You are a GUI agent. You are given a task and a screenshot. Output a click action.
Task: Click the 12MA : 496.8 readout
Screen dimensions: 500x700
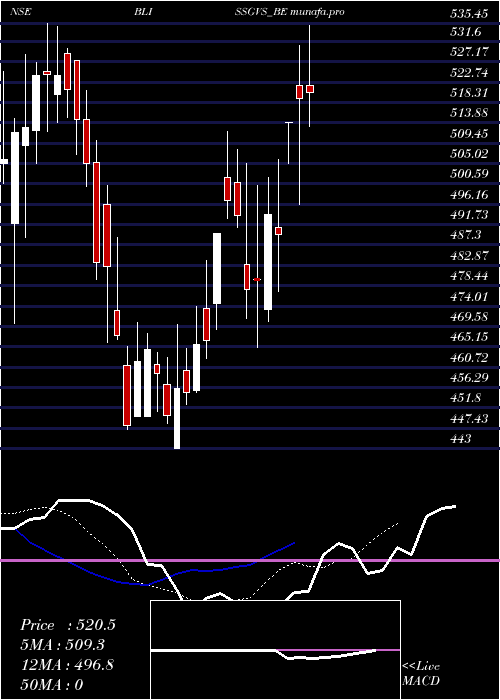(x=67, y=665)
